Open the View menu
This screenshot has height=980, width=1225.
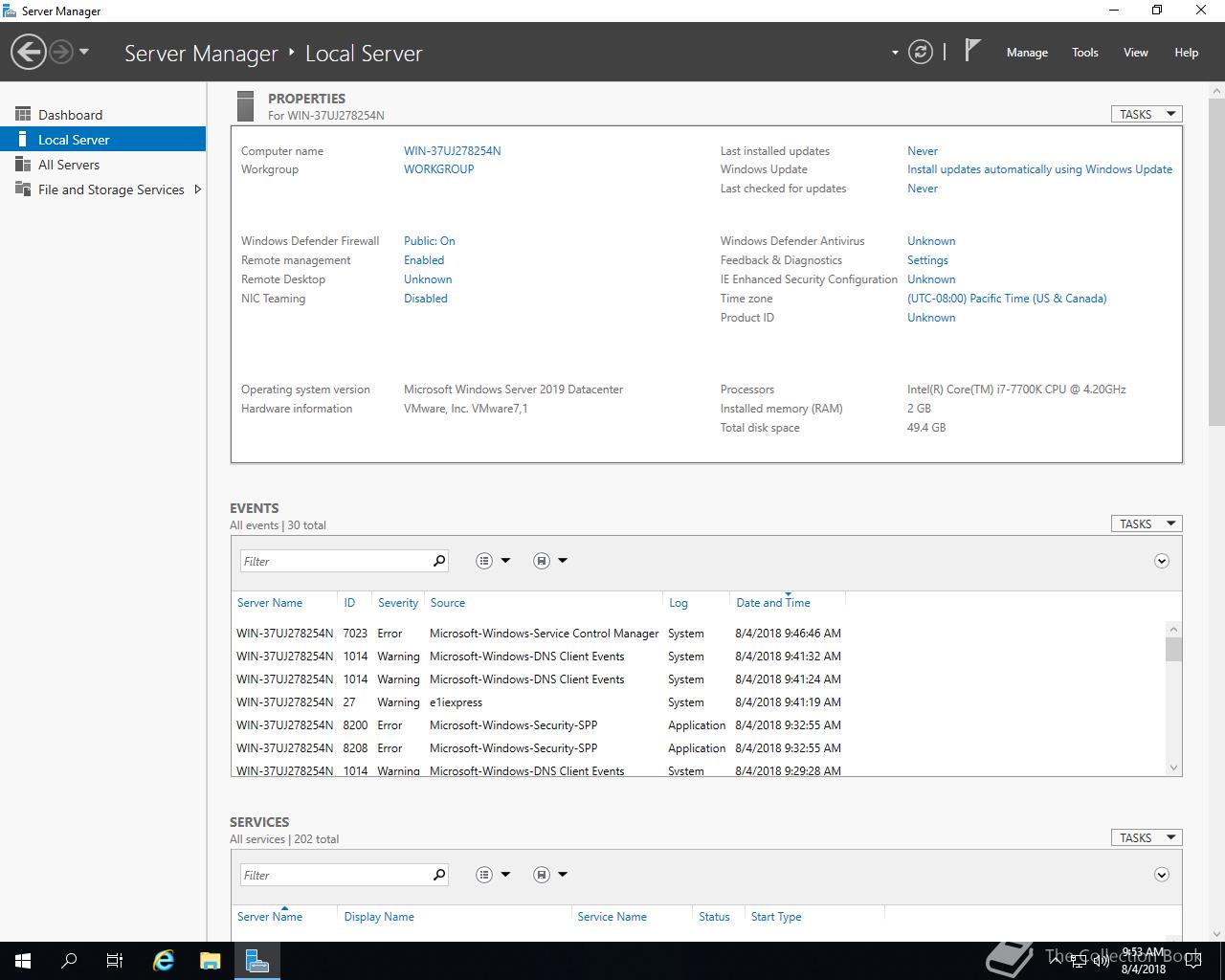[1135, 53]
